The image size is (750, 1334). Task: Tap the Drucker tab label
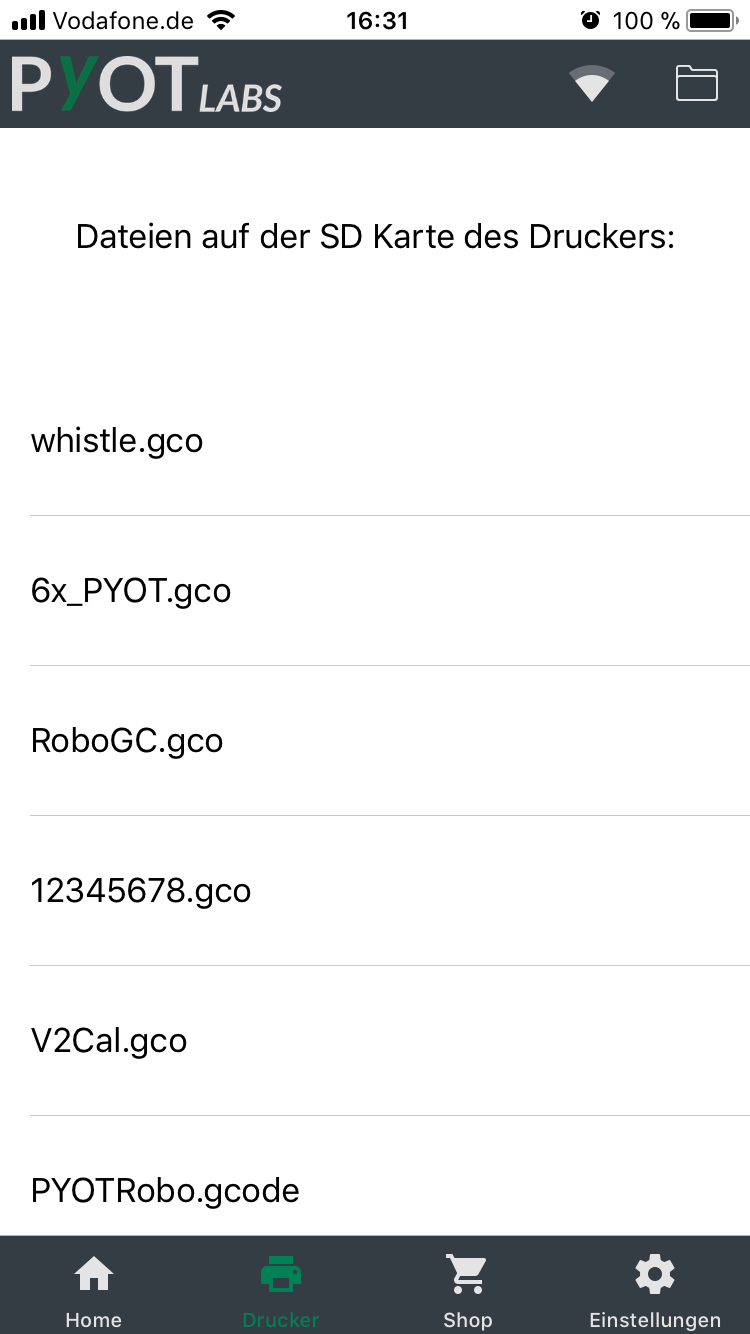pyautogui.click(x=281, y=1320)
